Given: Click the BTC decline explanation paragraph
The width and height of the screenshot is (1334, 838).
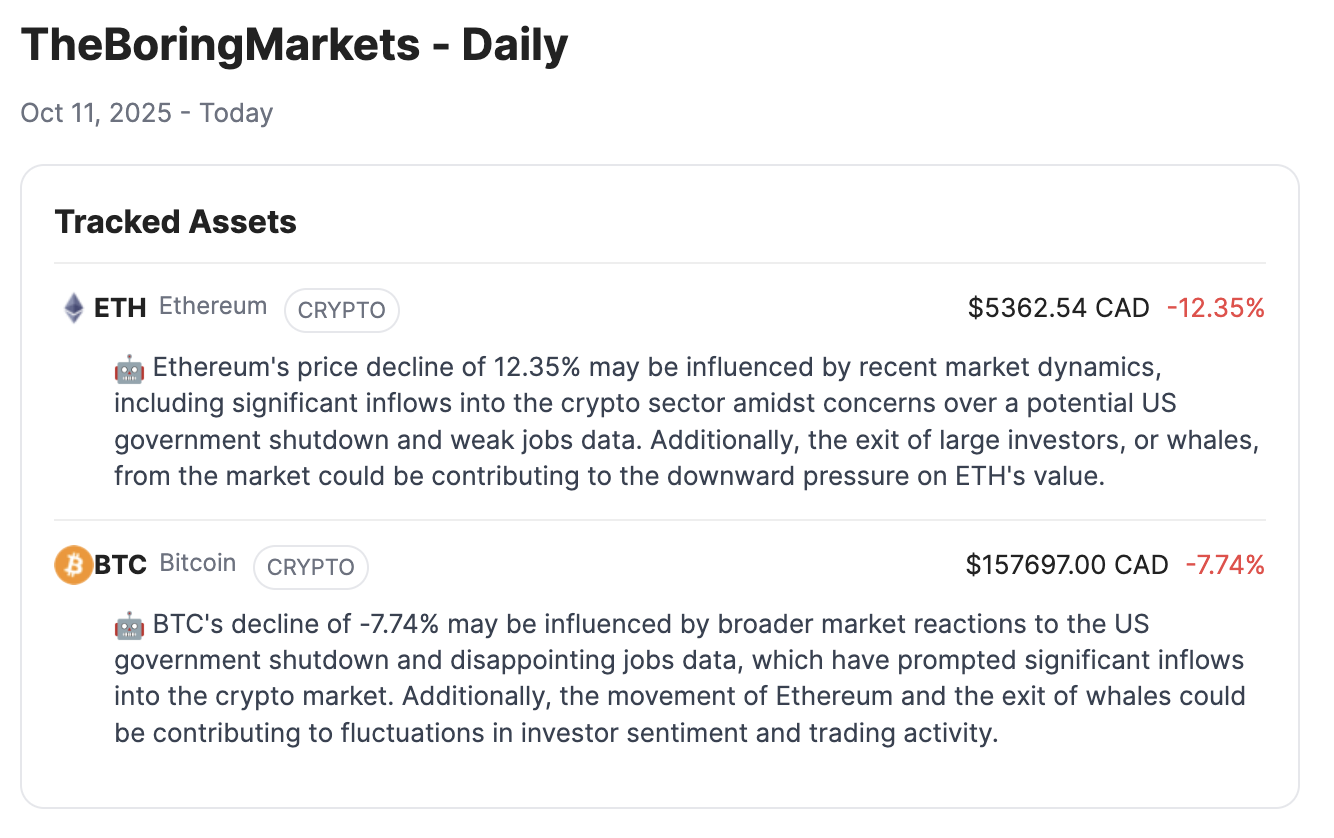Looking at the screenshot, I should click(680, 679).
